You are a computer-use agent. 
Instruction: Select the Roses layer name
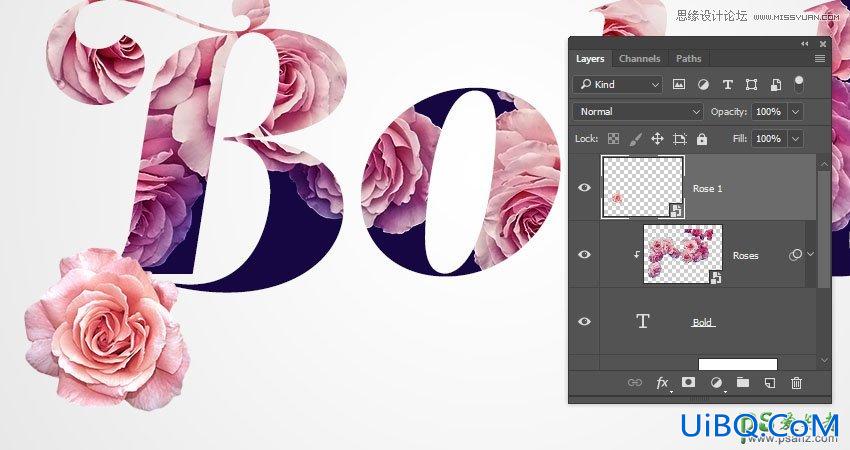point(745,255)
